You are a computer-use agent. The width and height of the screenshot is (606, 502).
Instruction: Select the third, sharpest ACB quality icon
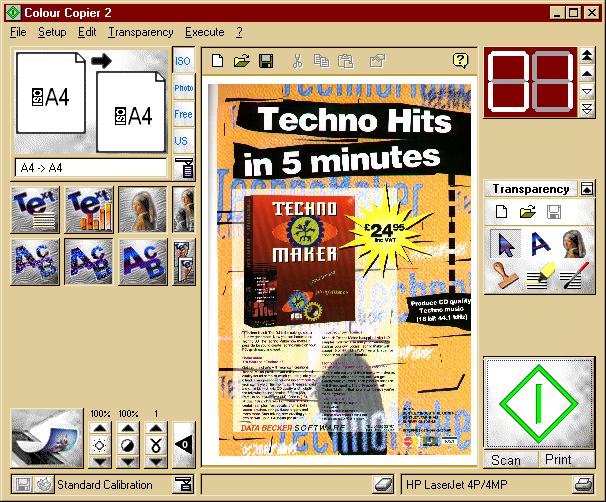pos(143,262)
